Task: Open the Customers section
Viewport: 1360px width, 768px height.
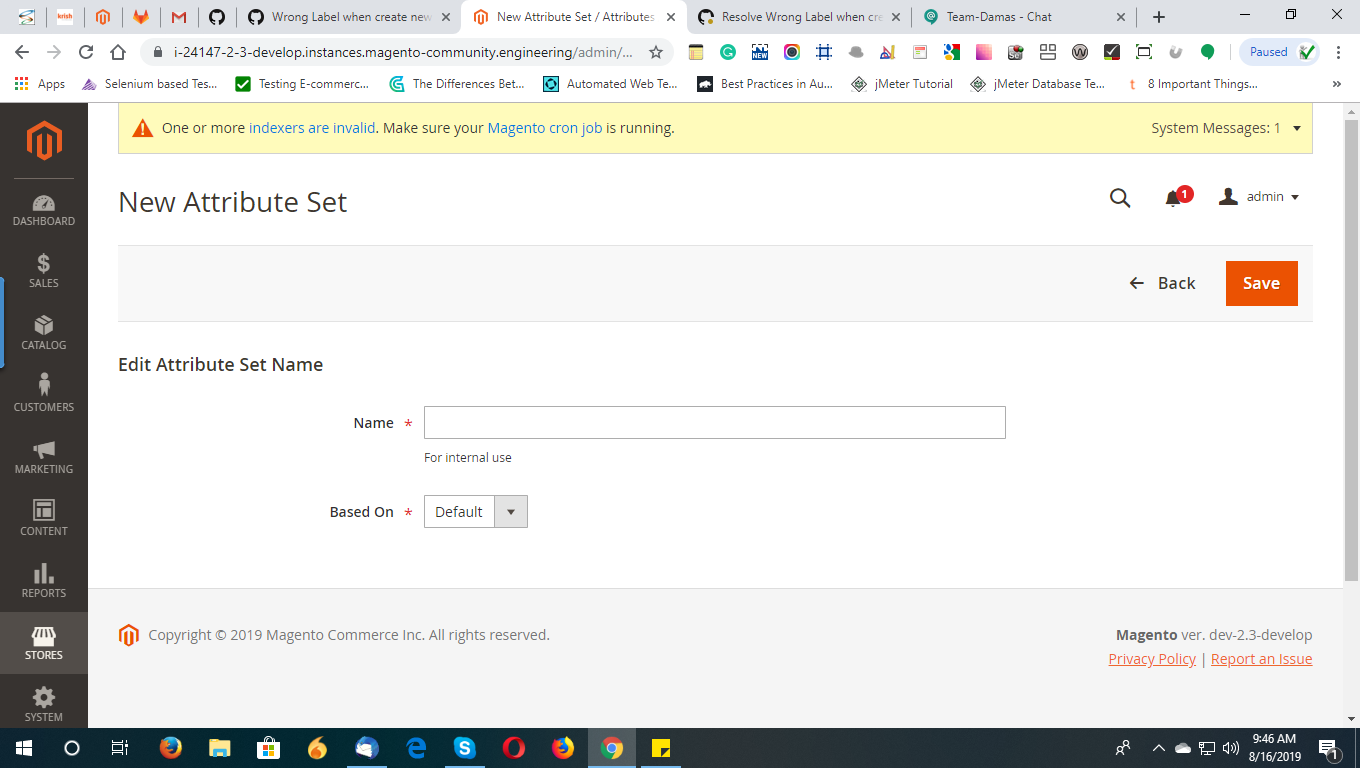Action: (43, 395)
